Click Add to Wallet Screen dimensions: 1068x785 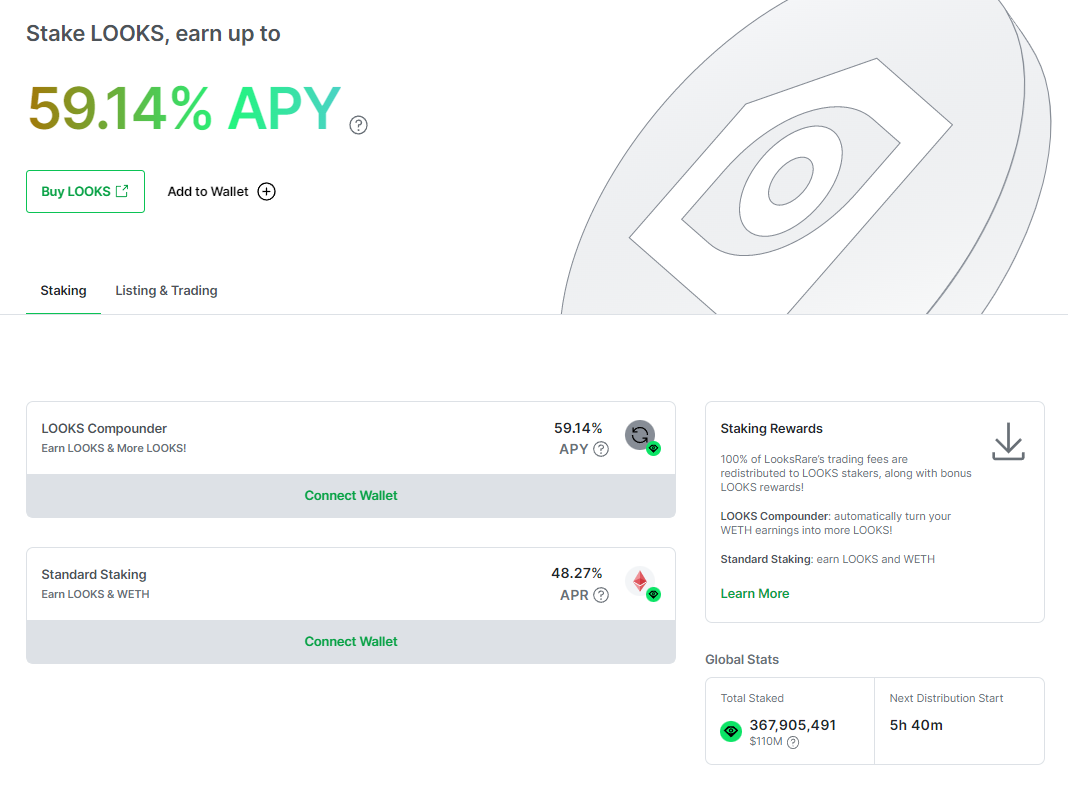tap(221, 191)
